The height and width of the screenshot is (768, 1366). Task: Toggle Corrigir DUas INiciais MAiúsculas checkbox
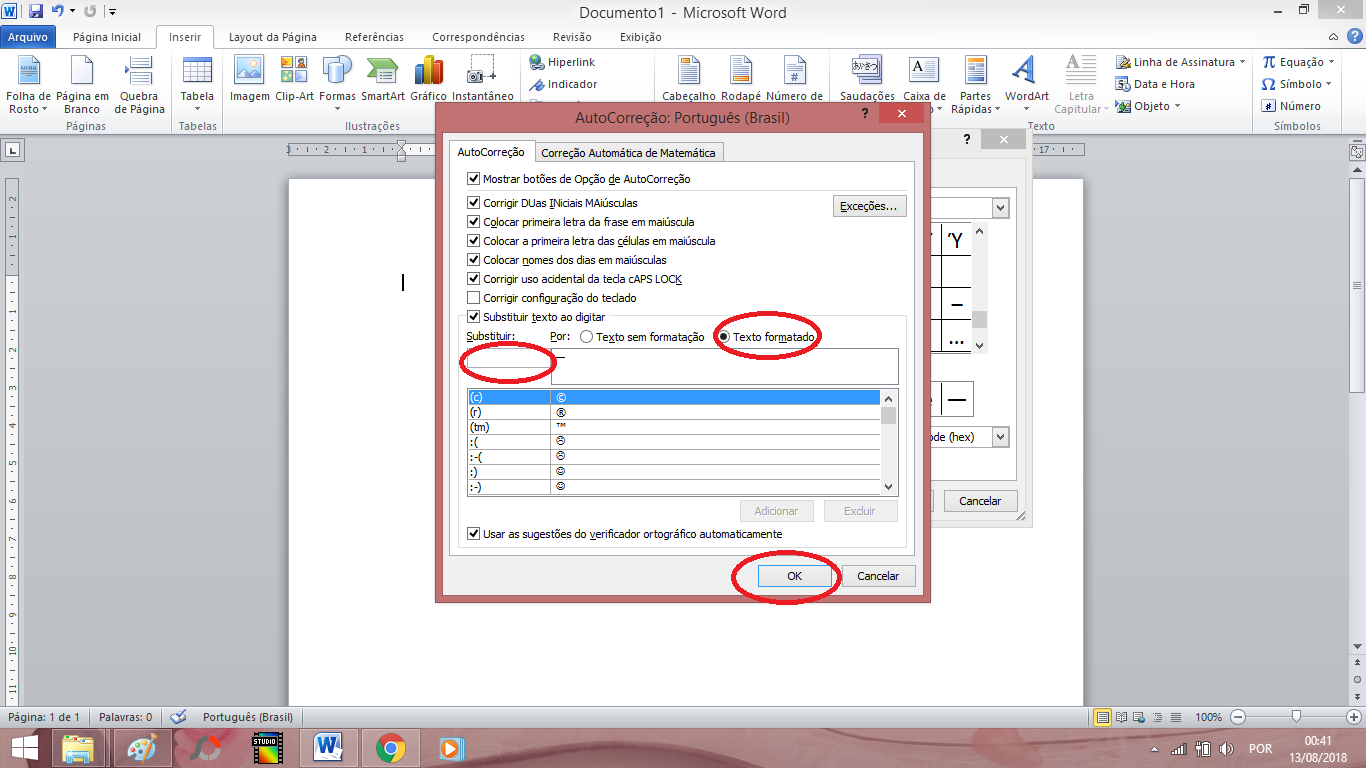click(x=474, y=203)
